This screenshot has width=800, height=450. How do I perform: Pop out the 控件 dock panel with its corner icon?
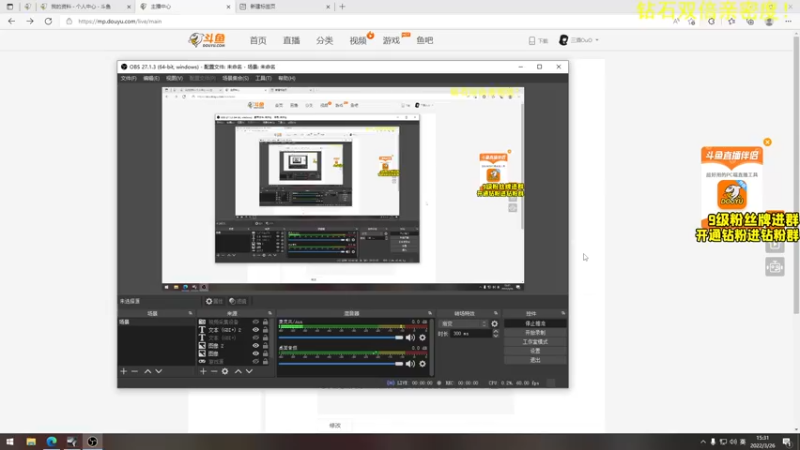pos(563,313)
